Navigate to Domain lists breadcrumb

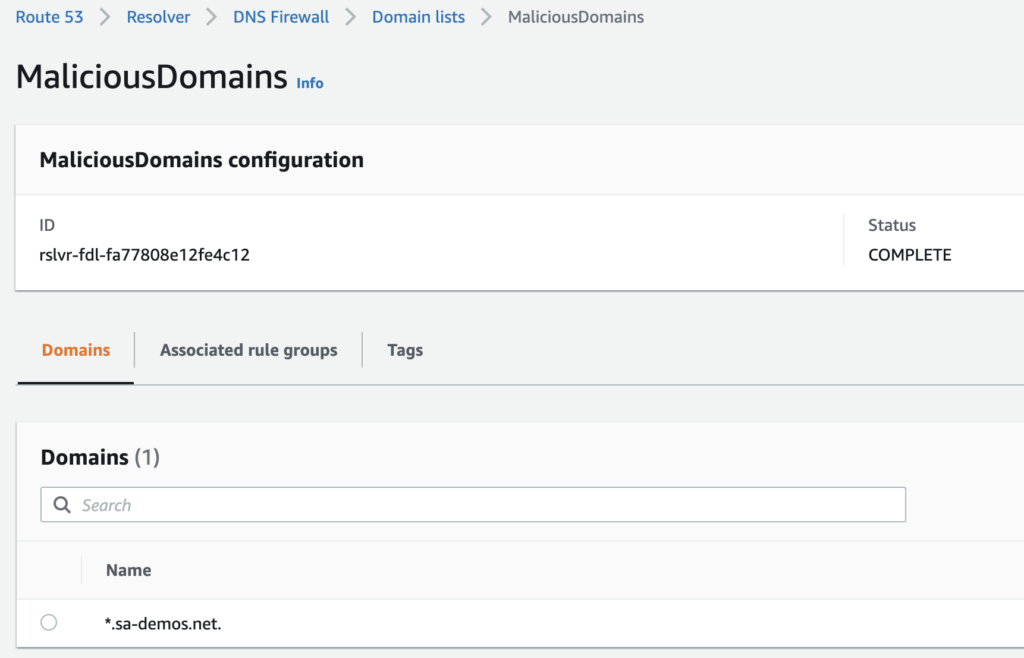pos(418,17)
